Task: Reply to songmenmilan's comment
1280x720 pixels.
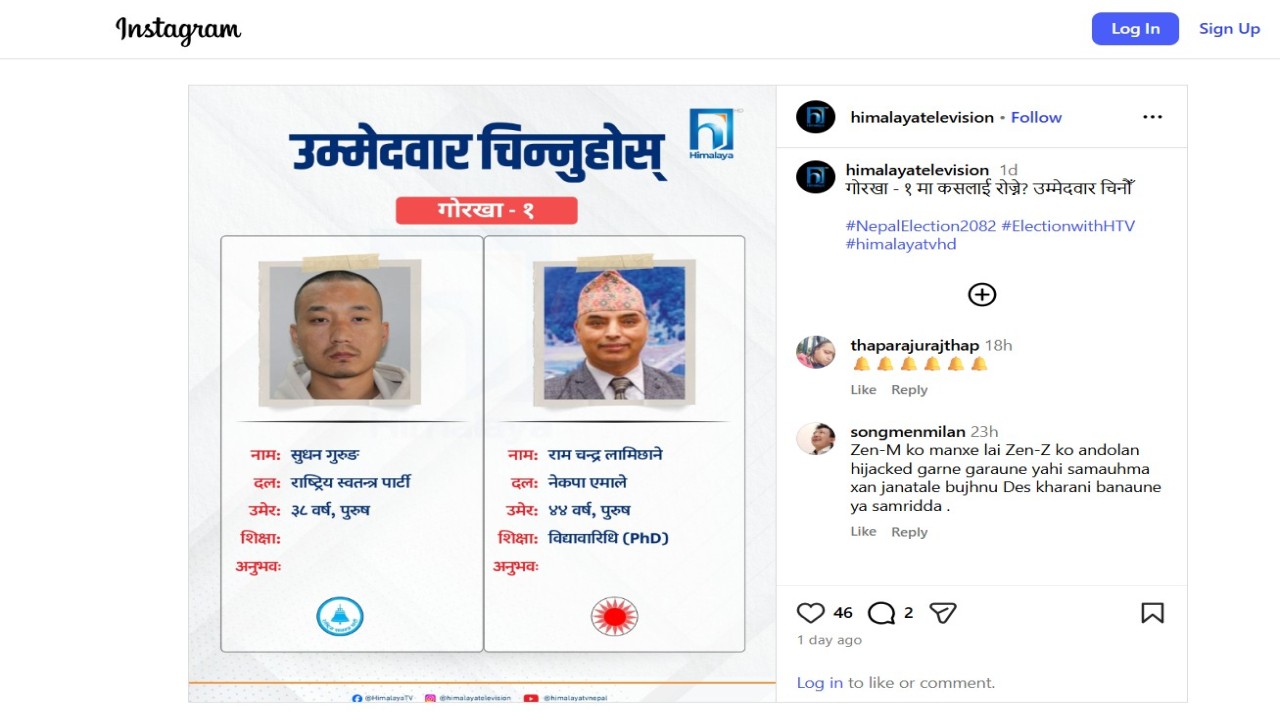Action: (x=909, y=532)
